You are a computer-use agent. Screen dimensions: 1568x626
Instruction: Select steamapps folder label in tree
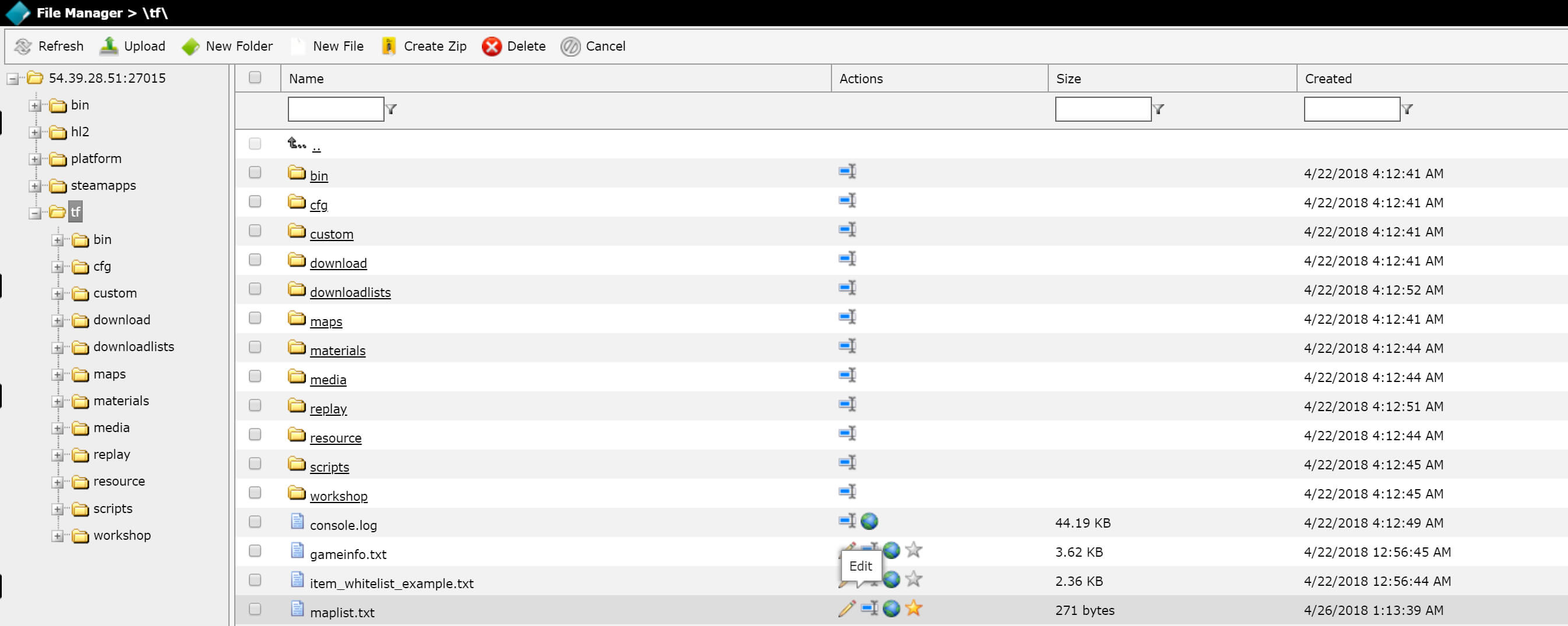tap(104, 186)
